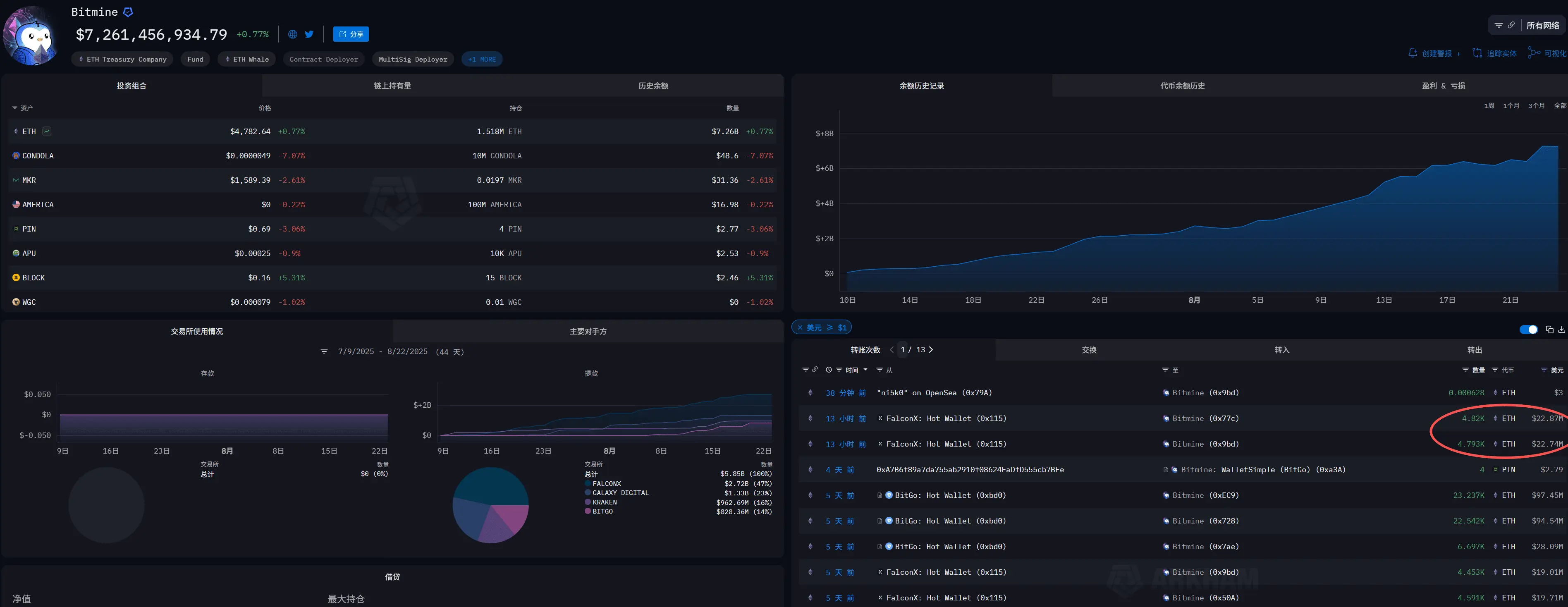Click the Fund tag
The image size is (1568, 607).
196,59
